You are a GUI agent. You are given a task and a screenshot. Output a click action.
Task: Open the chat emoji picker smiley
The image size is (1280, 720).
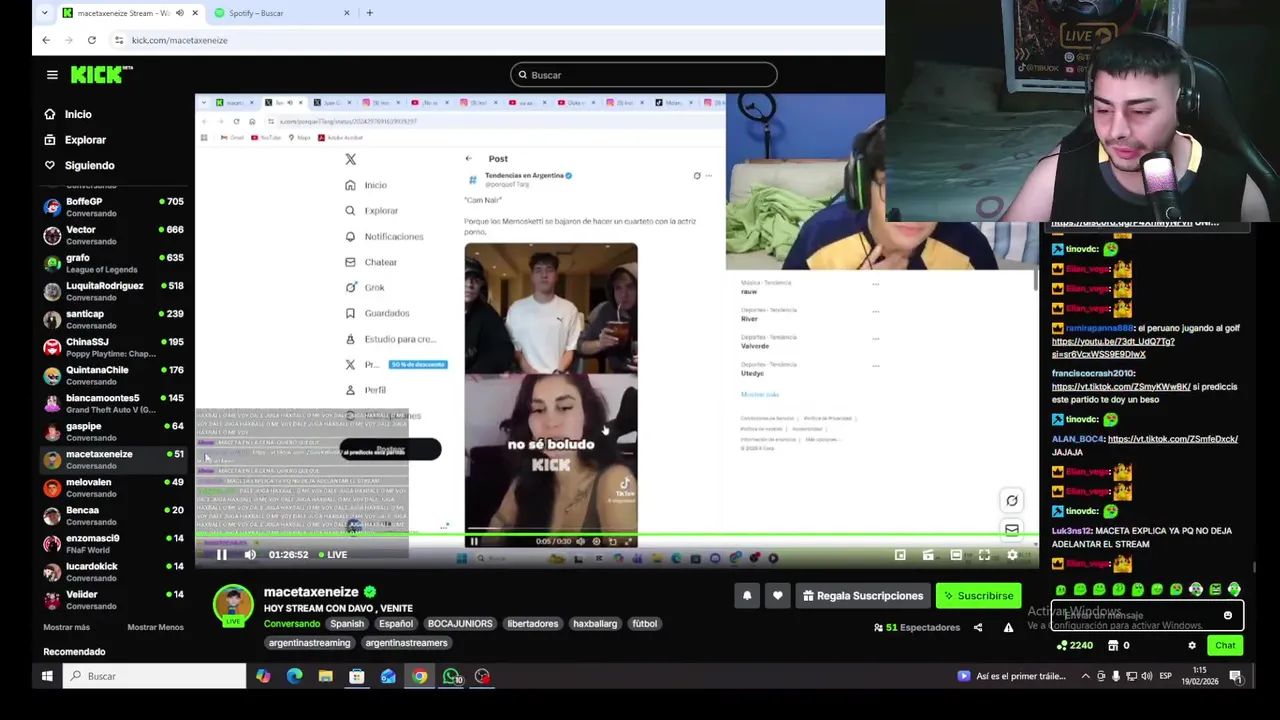click(x=1228, y=616)
